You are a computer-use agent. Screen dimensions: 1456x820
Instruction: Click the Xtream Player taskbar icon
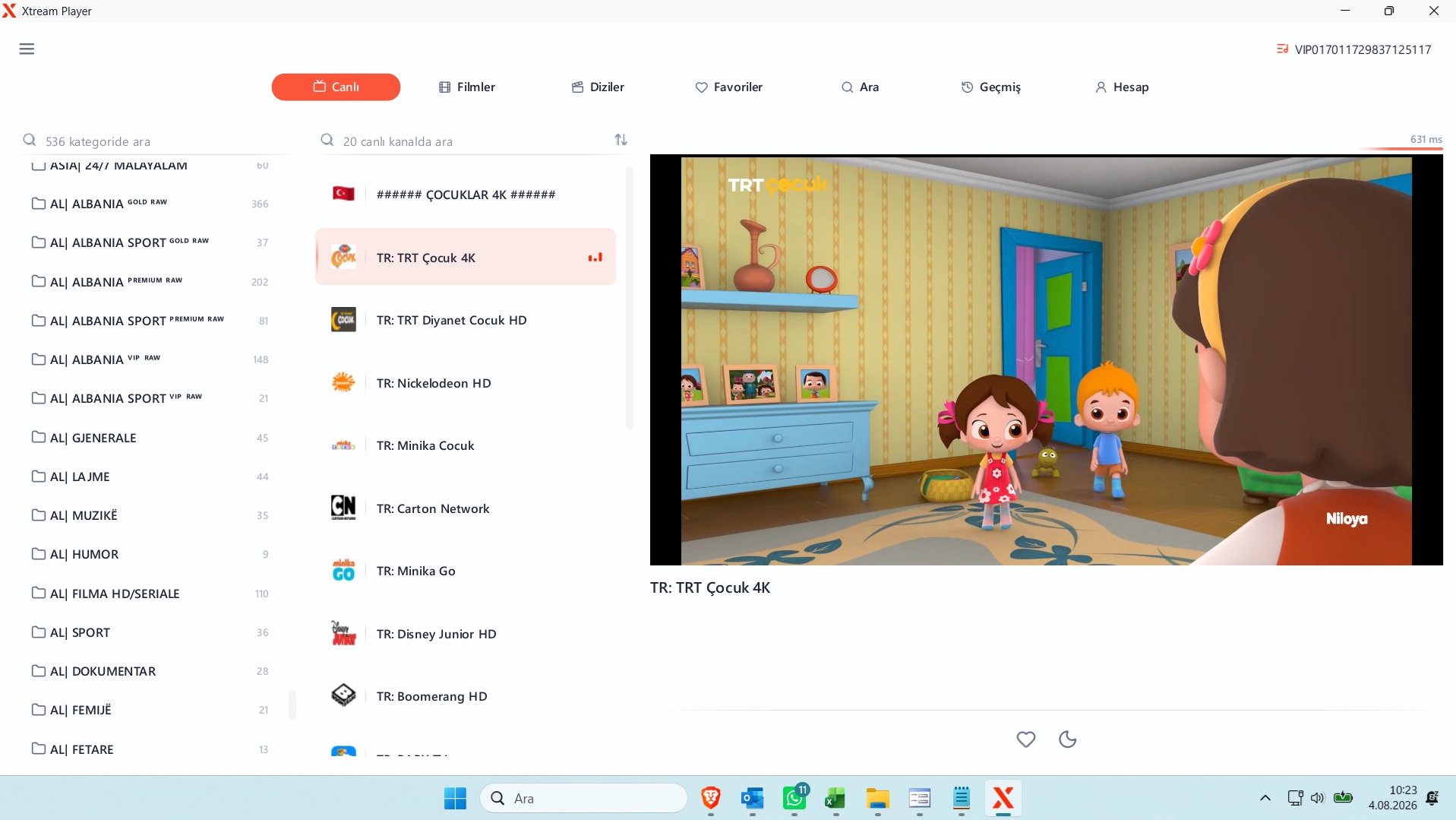point(1003,799)
